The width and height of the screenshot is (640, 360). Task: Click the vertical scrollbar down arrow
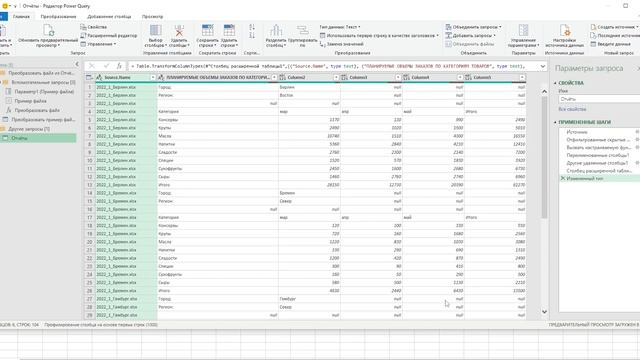point(544,312)
